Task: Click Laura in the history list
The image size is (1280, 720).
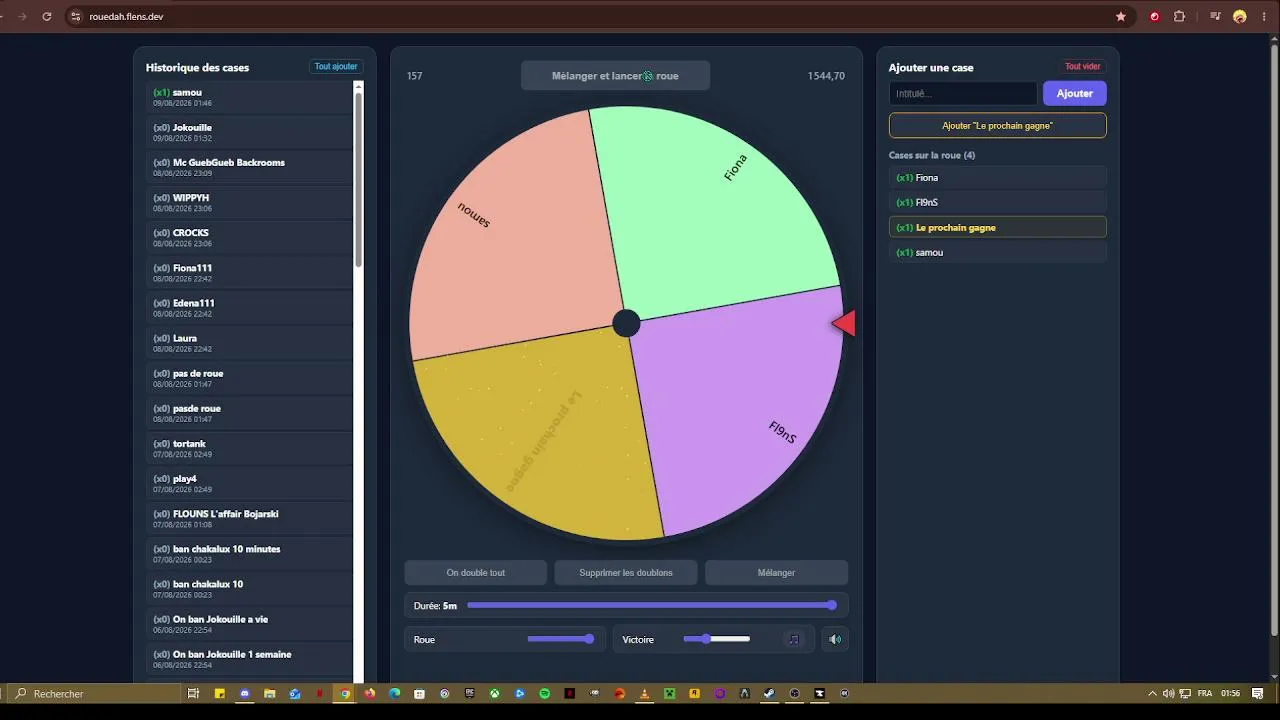Action: click(x=250, y=342)
